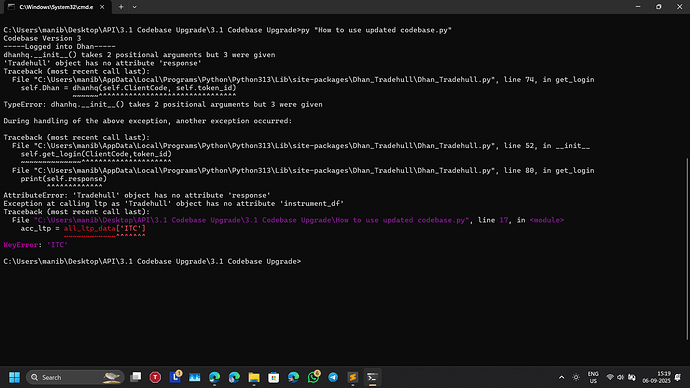Open Microsoft Store from taskbar
Image resolution: width=690 pixels, height=388 pixels.
(x=274, y=377)
